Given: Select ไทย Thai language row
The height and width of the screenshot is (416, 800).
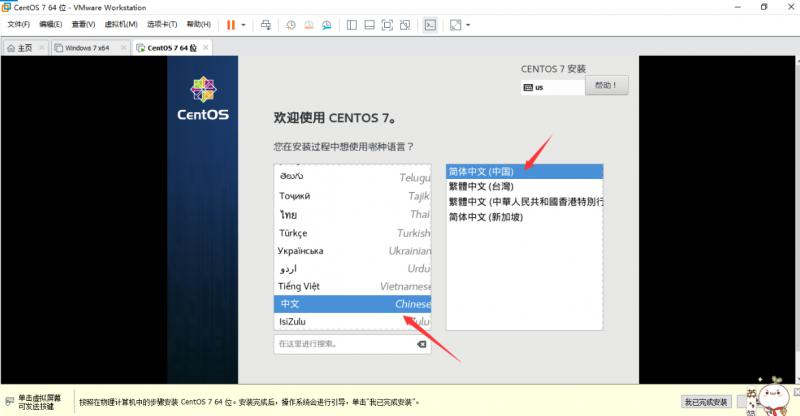Looking at the screenshot, I should click(353, 214).
